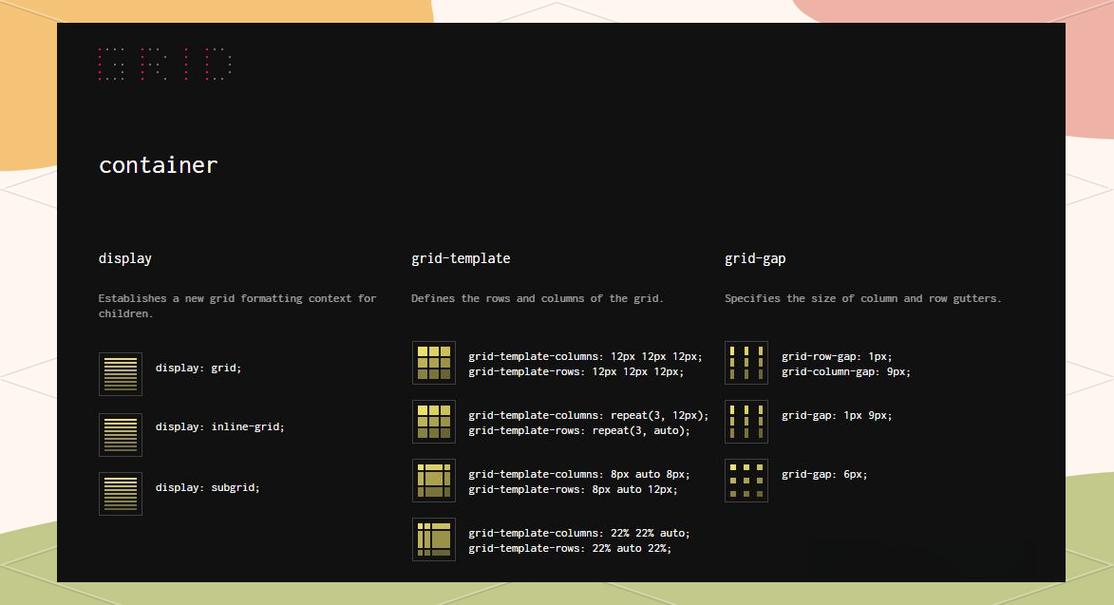Click grid-template-rows: repeat(3, auto); line
Viewport: 1114px width, 605px height.
pos(579,430)
